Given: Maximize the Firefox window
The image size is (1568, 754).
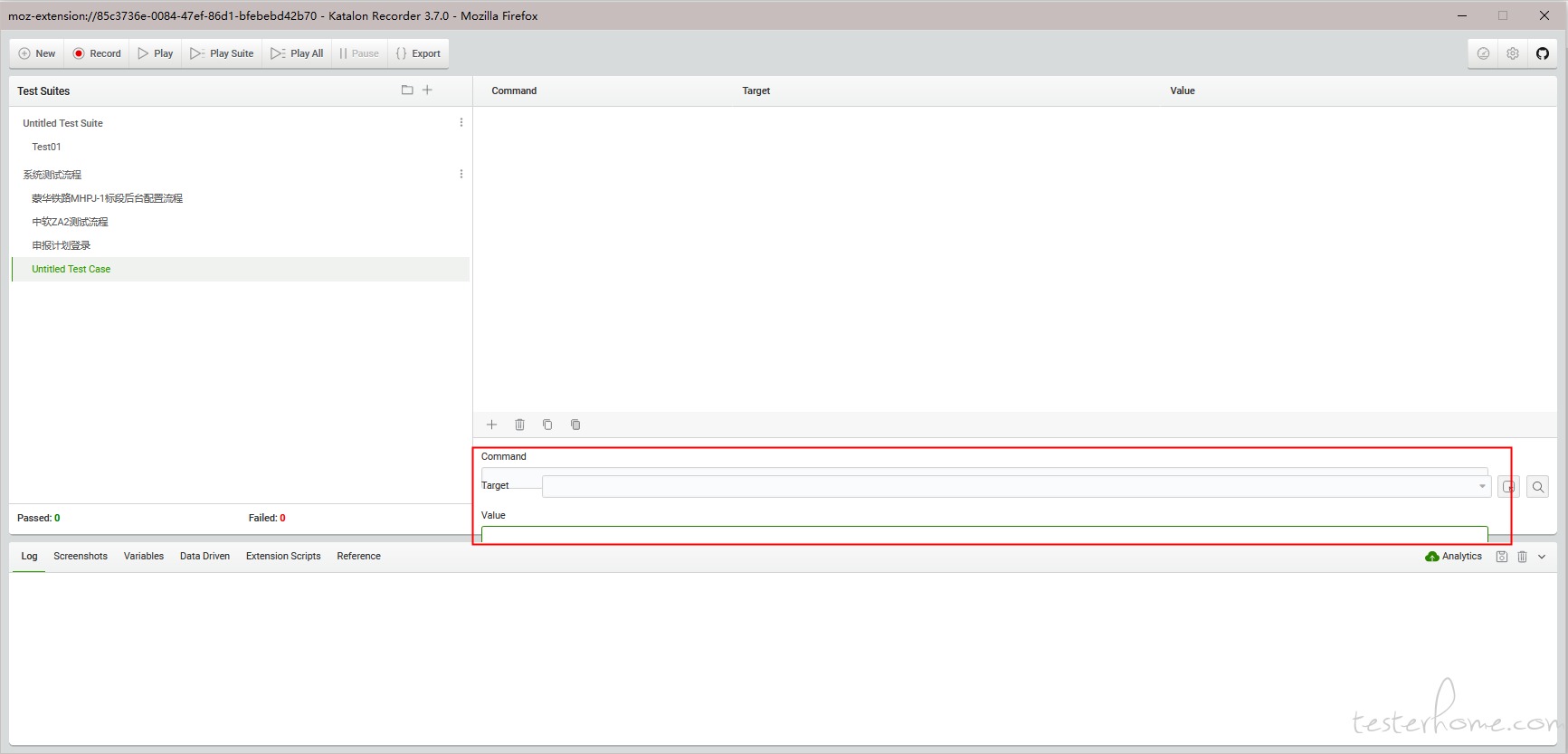Looking at the screenshot, I should (x=1503, y=15).
